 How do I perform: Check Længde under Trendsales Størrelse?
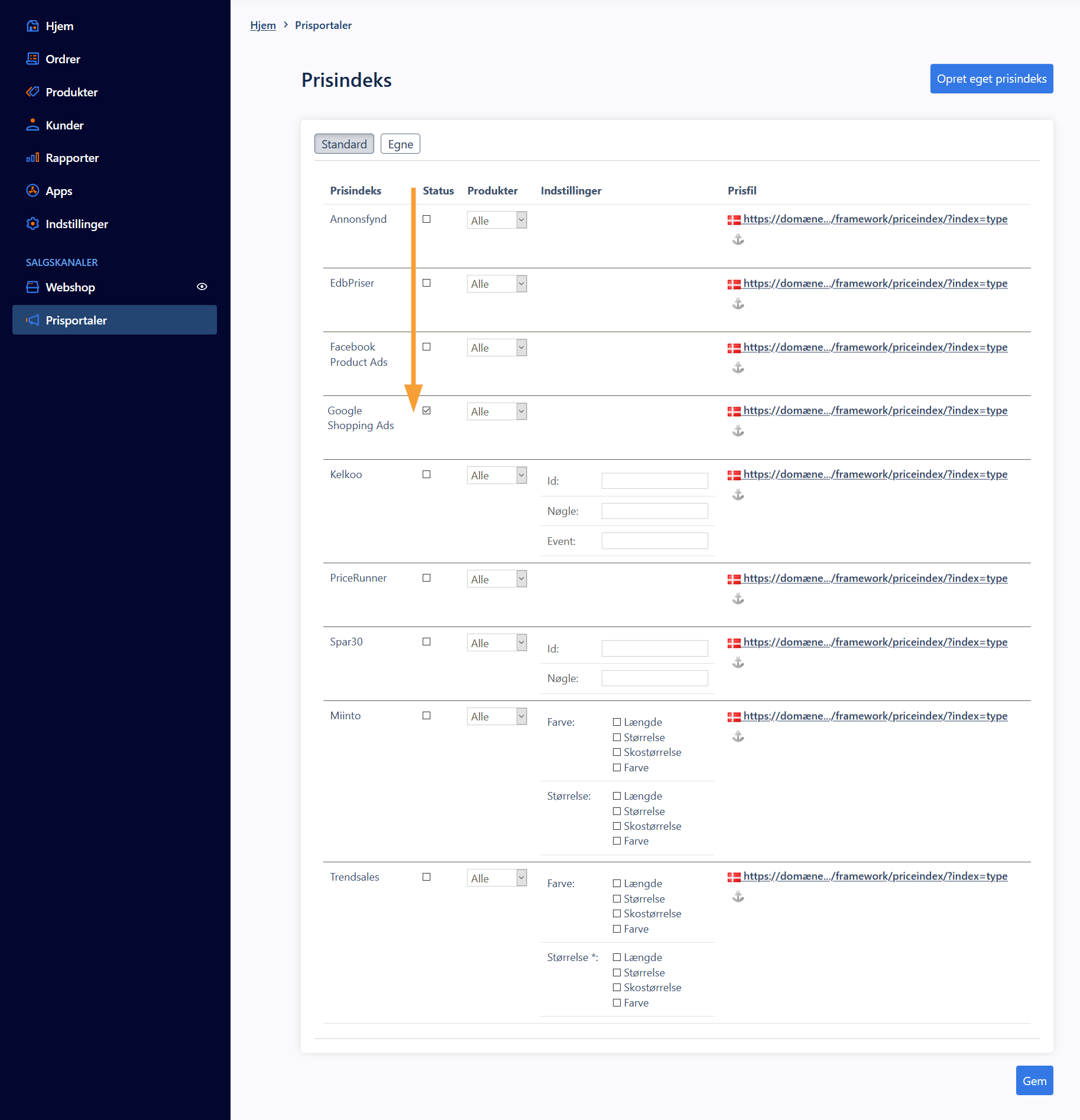(617, 957)
